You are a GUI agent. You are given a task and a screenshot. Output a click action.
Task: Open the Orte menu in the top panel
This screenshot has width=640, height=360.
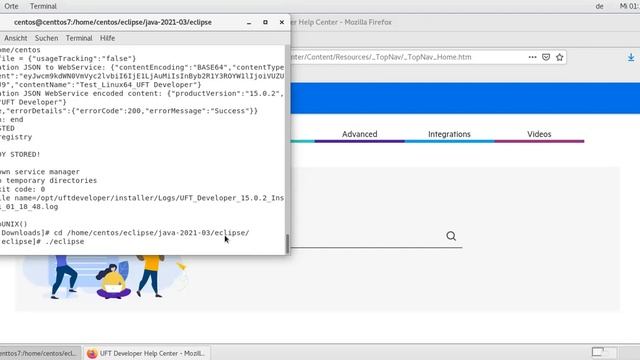click(x=11, y=6)
